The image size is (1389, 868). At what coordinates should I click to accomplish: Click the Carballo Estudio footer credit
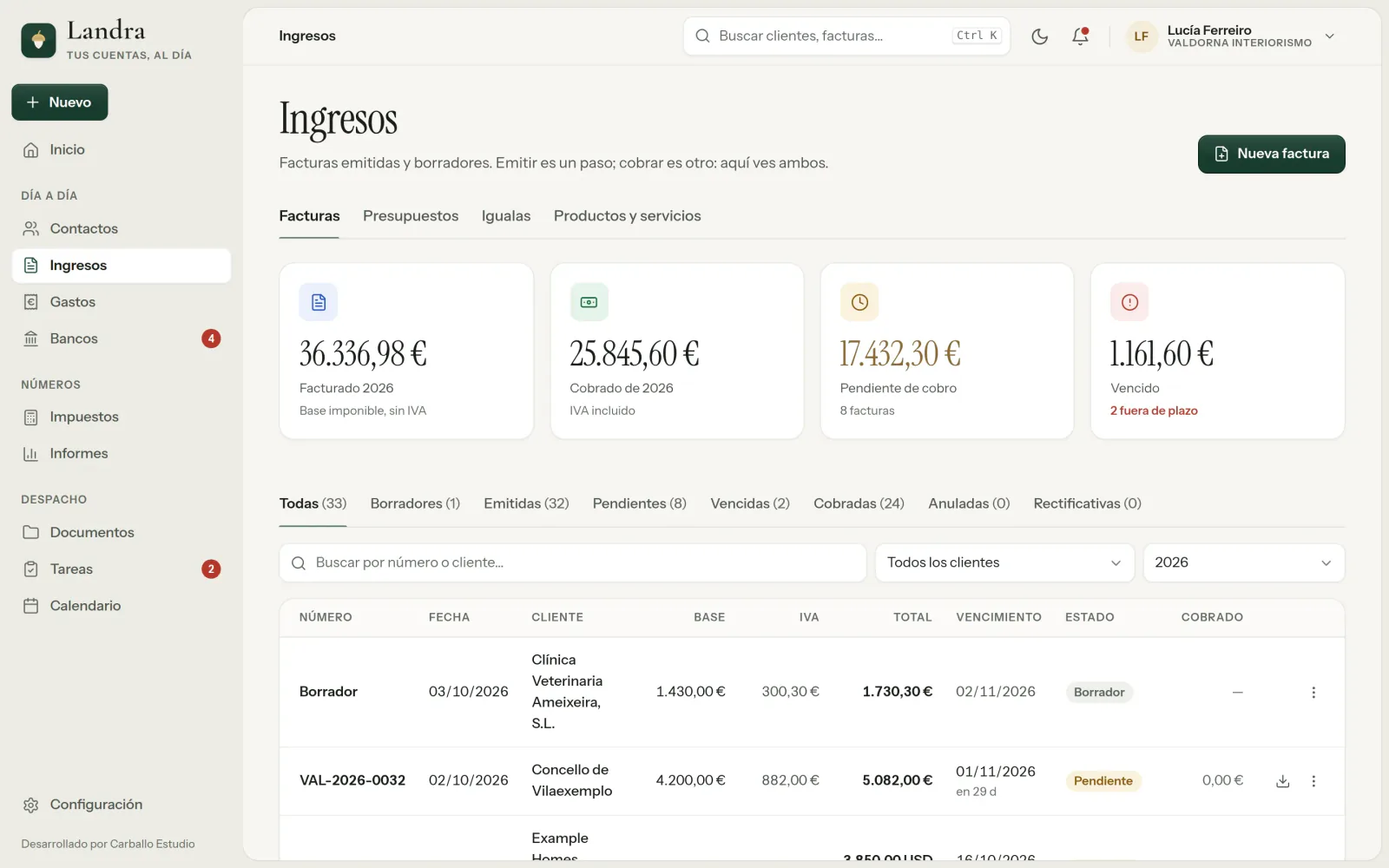(x=152, y=844)
